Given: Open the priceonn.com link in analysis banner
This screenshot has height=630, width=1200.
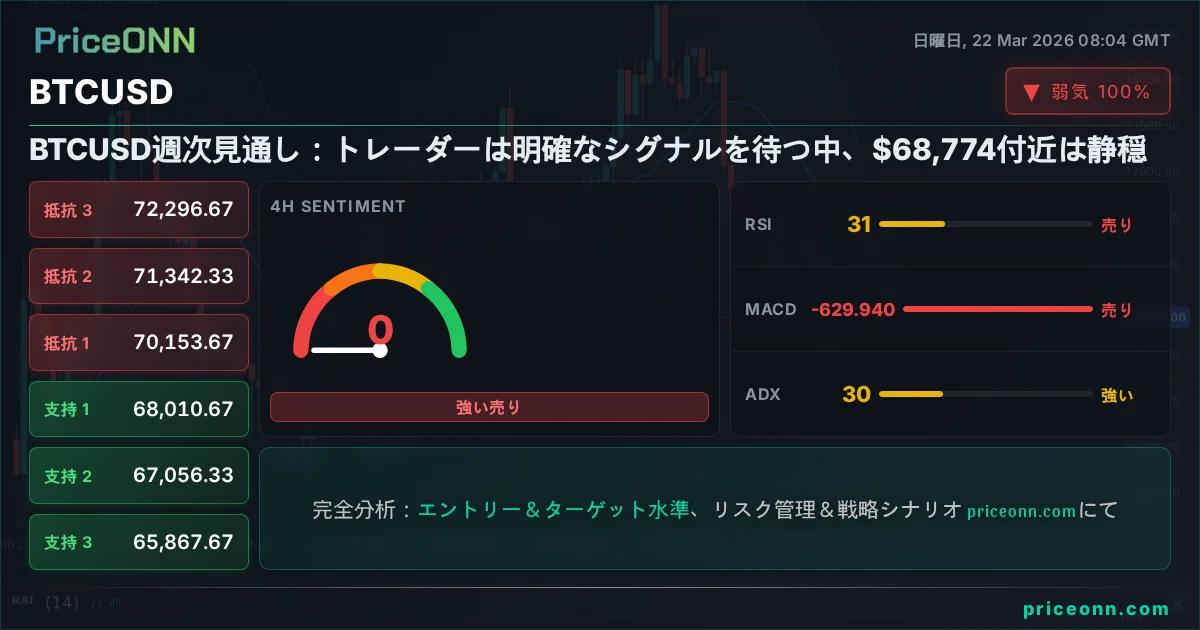Looking at the screenshot, I should tap(1021, 511).
